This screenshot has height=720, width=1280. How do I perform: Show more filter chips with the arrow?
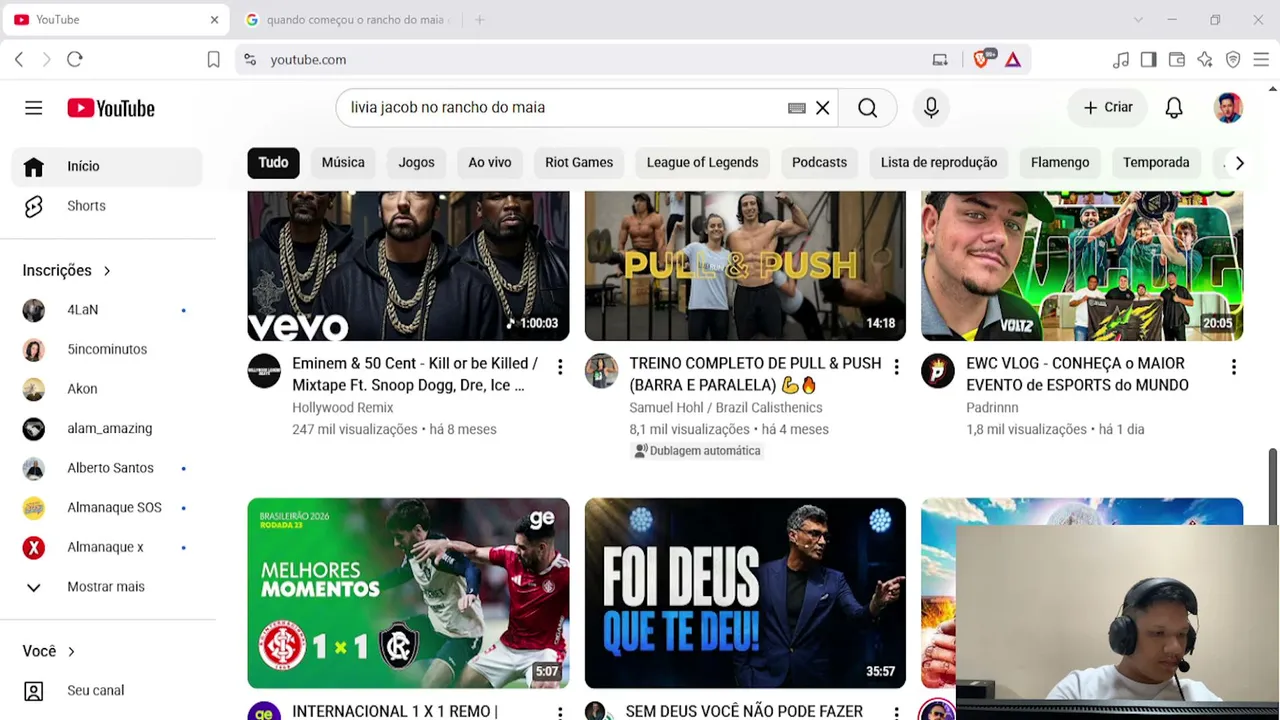[1239, 163]
